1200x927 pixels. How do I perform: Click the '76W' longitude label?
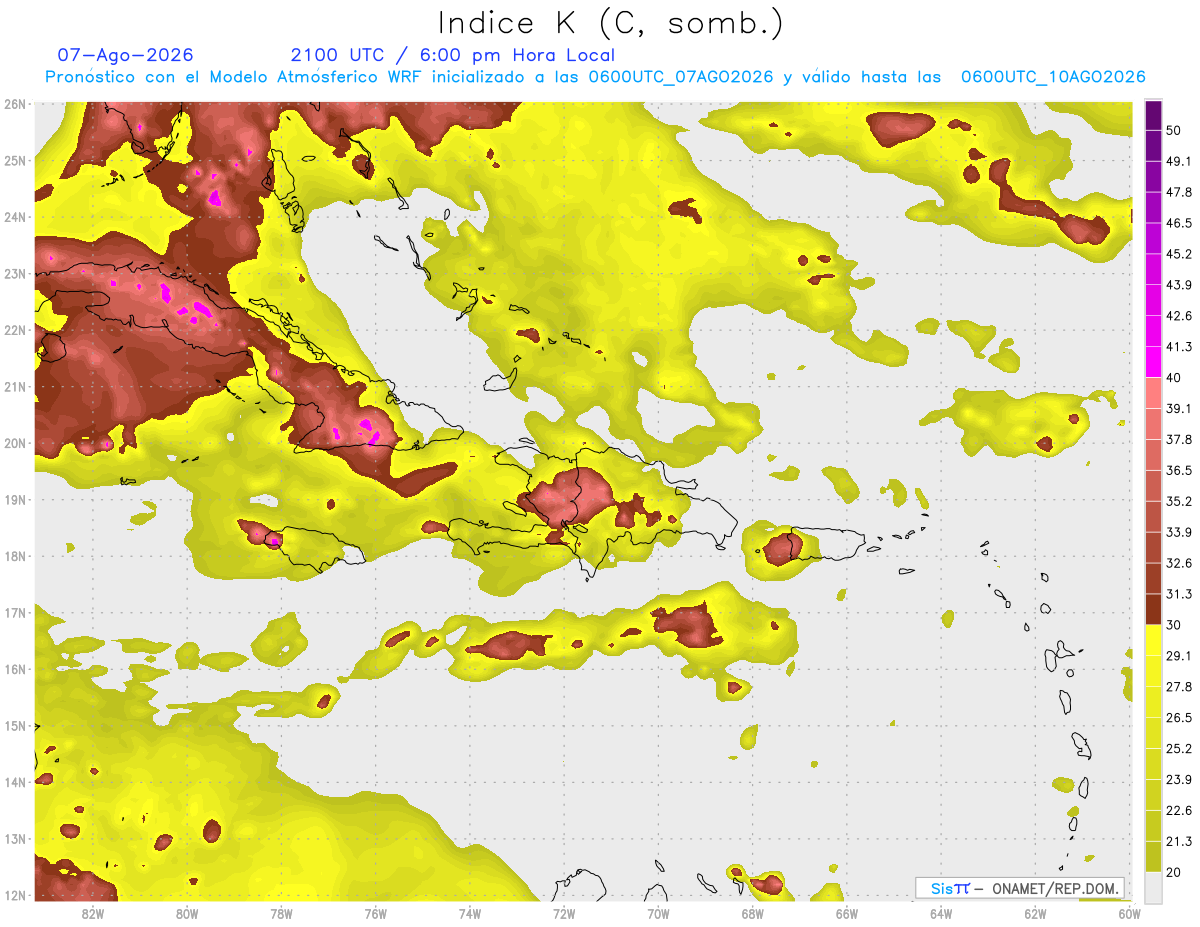[375, 913]
